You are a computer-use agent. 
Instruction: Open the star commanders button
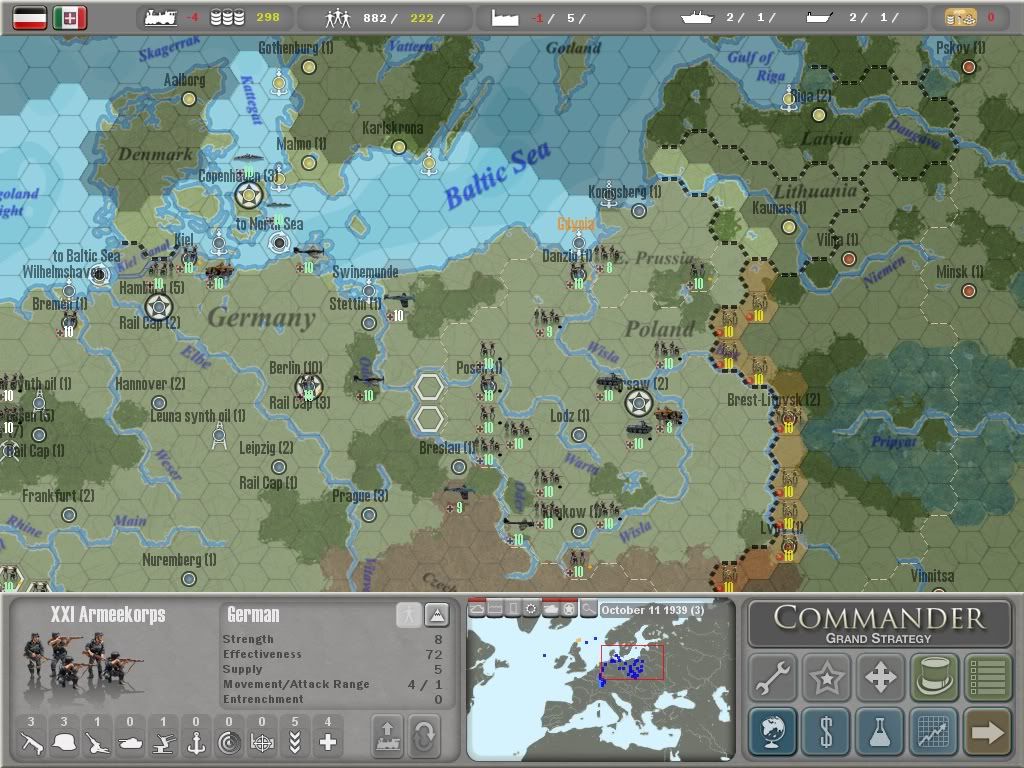[x=826, y=677]
